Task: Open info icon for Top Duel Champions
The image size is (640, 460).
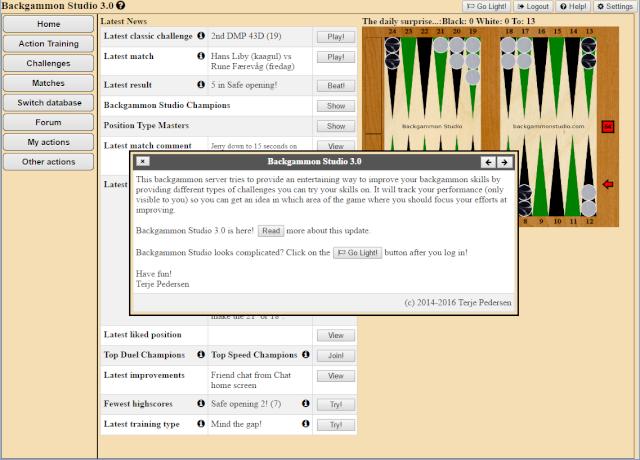Action: (201, 354)
